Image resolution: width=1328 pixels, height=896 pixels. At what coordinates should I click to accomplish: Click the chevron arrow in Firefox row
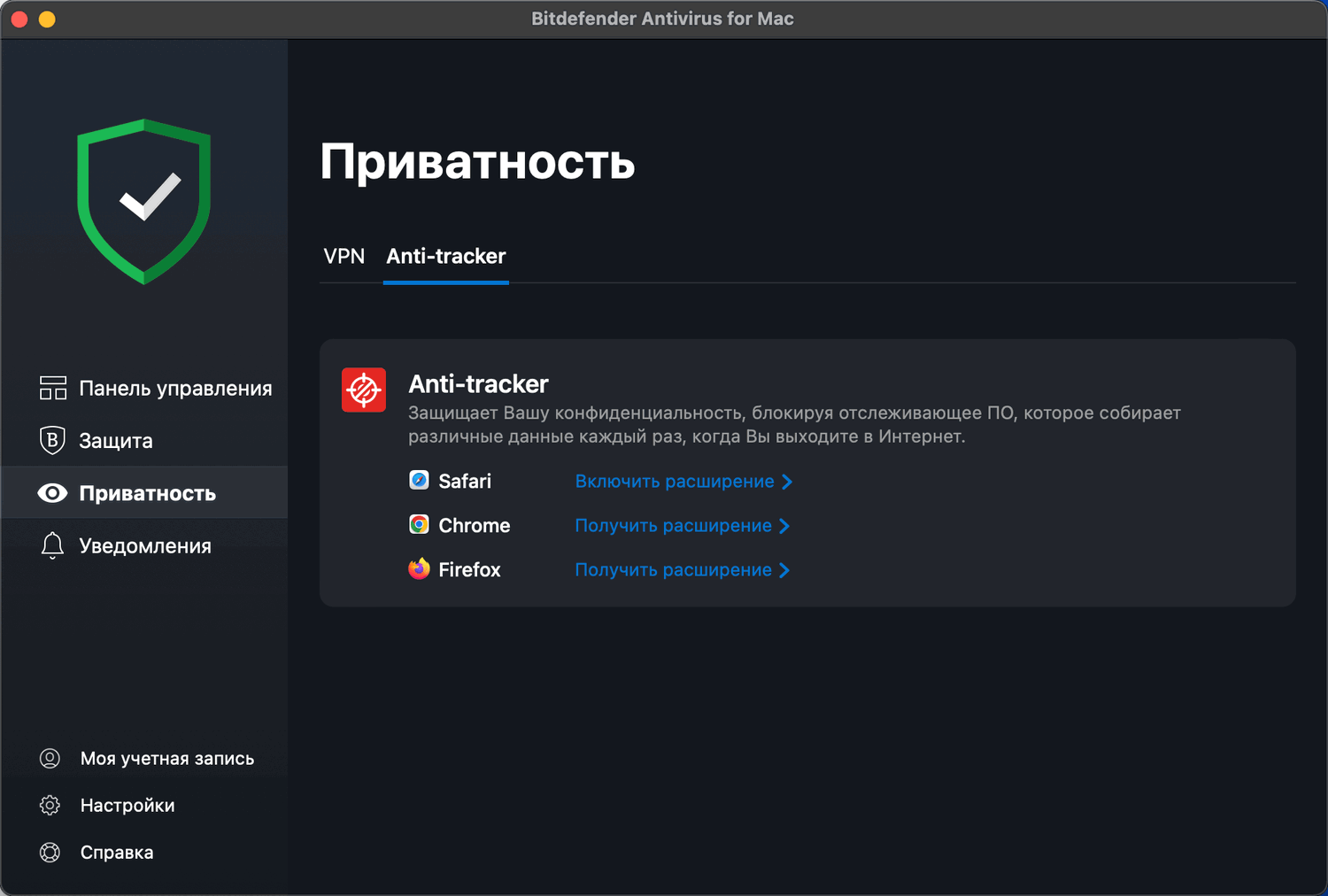(x=784, y=570)
